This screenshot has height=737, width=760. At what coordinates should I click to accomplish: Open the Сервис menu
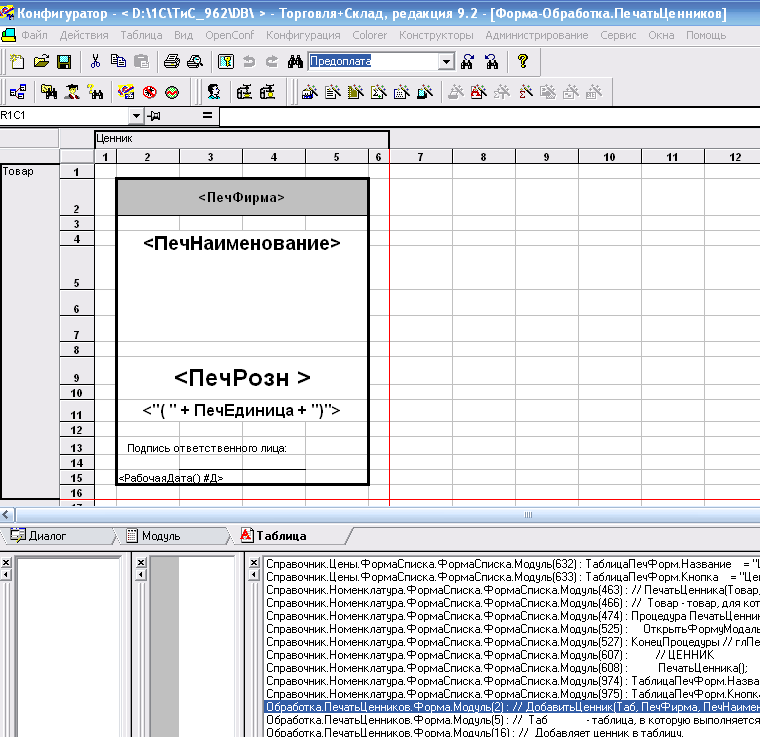point(619,35)
